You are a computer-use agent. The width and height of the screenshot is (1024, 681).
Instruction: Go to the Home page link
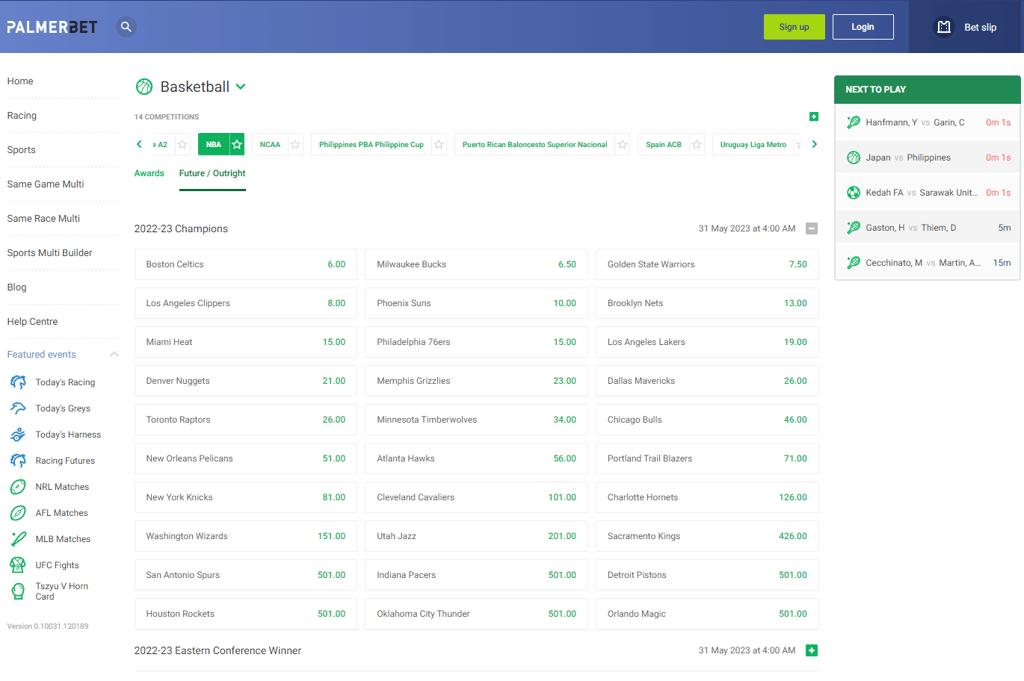(x=20, y=81)
